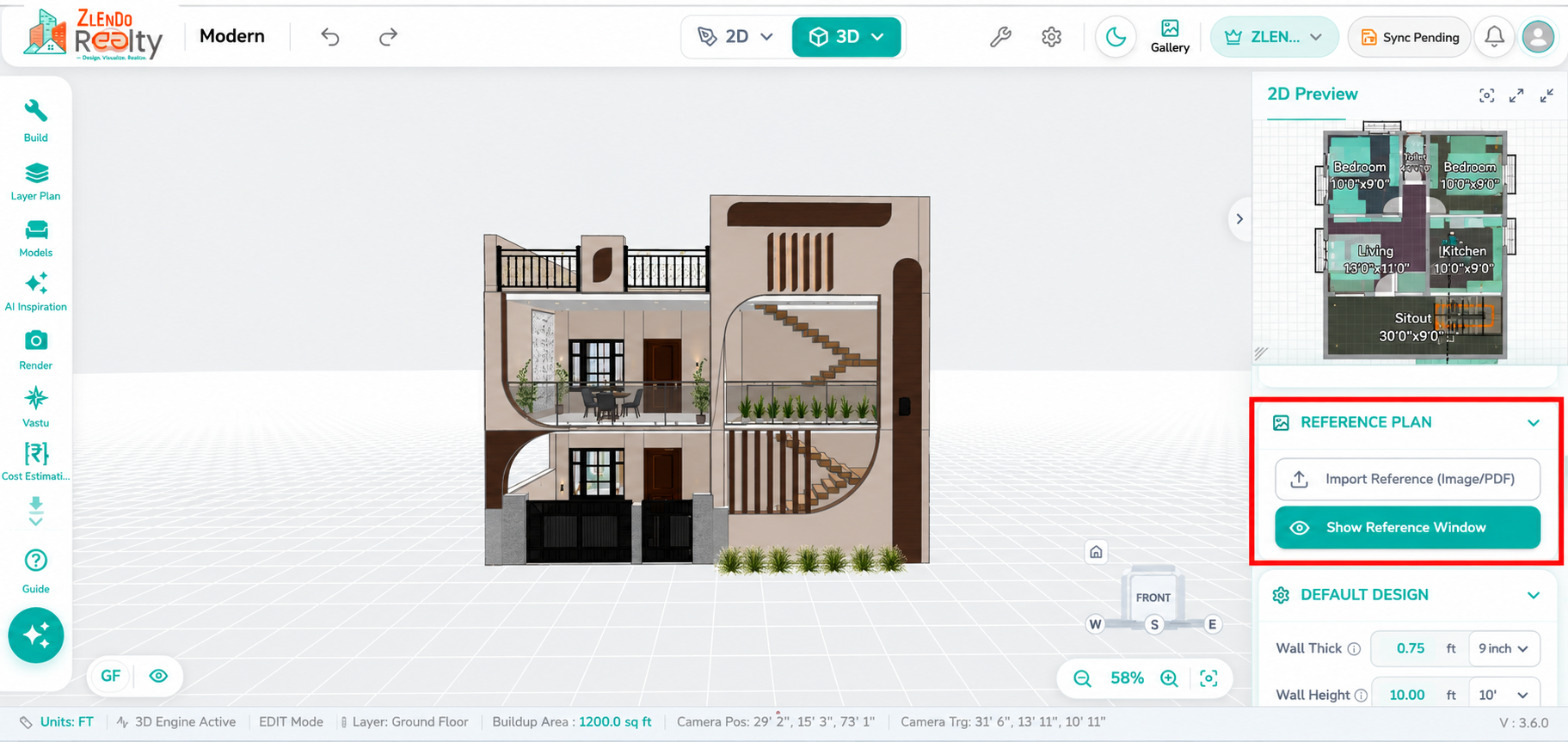Image resolution: width=1568 pixels, height=742 pixels.
Task: Toggle floor visibility eye icon
Action: click(x=158, y=676)
